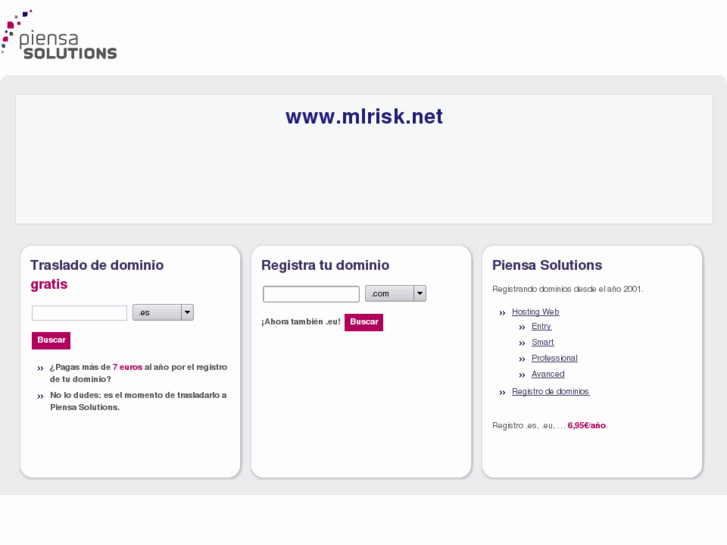Click the 6,95€/año price text

point(587,425)
